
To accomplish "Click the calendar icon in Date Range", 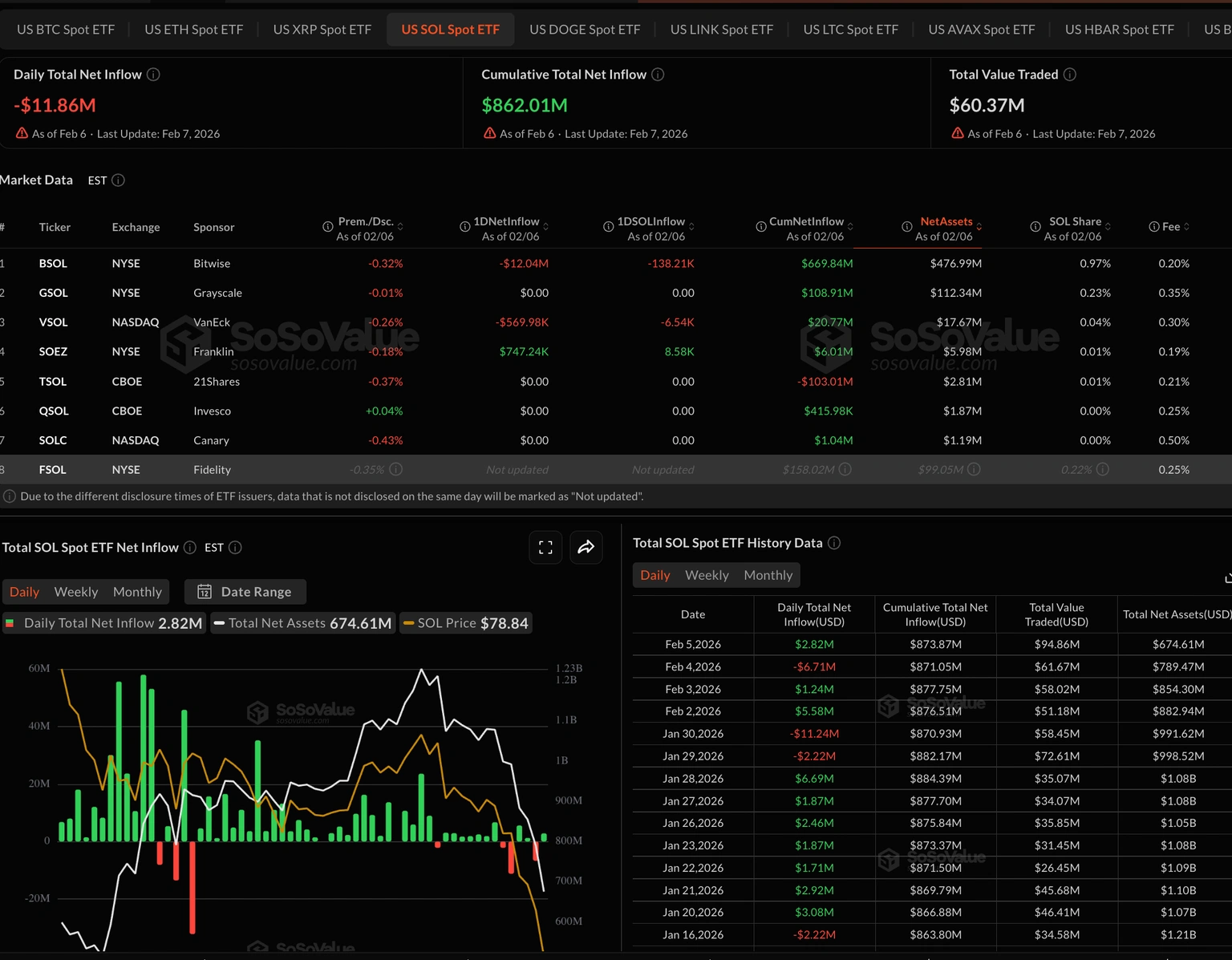I will click(x=205, y=591).
